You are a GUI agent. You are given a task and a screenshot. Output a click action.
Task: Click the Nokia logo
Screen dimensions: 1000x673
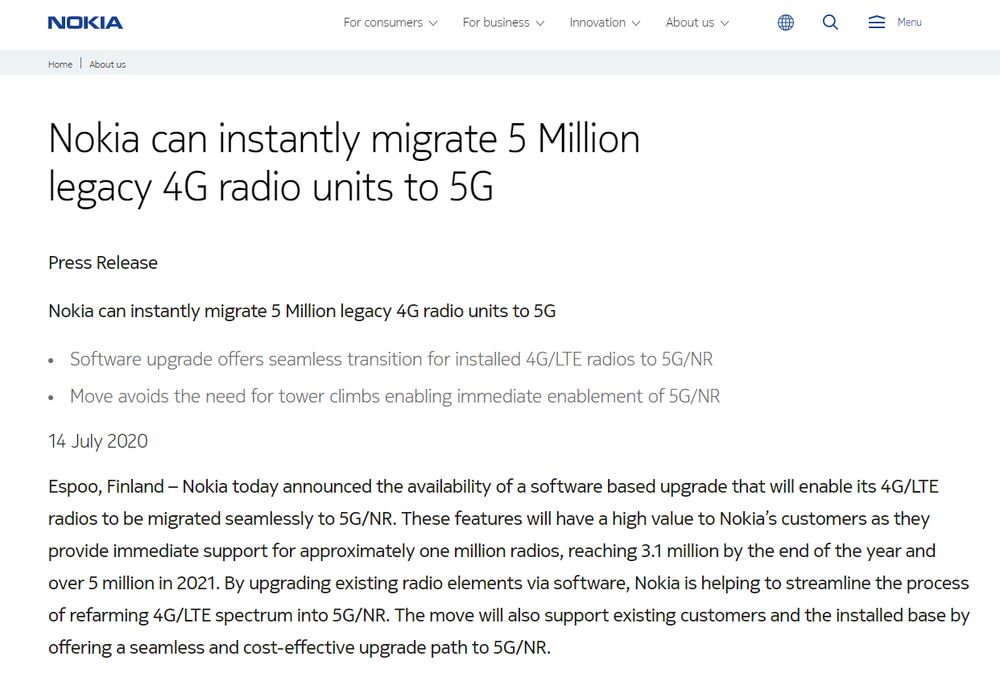[x=85, y=22]
